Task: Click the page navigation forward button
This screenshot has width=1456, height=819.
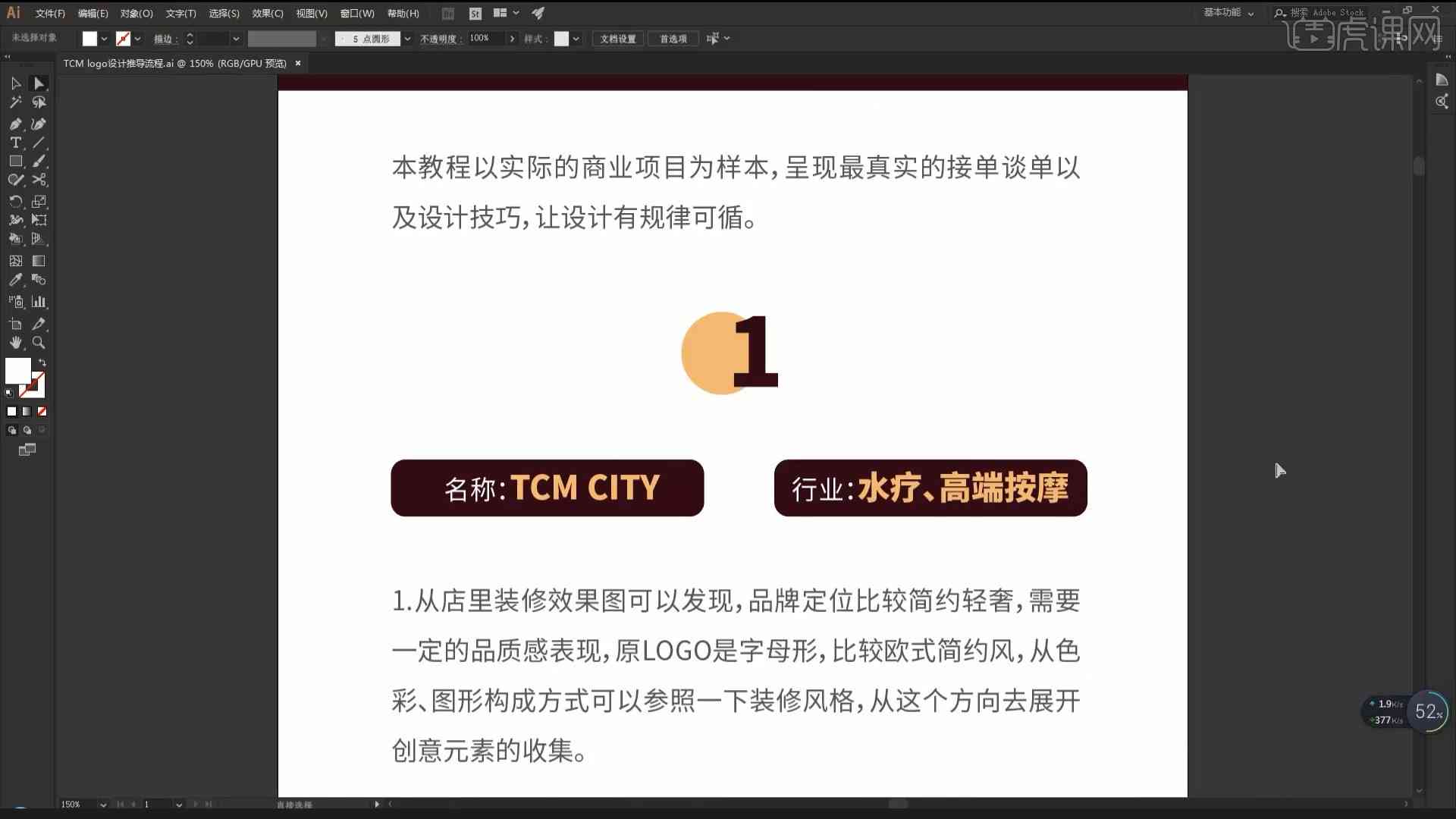Action: click(196, 803)
